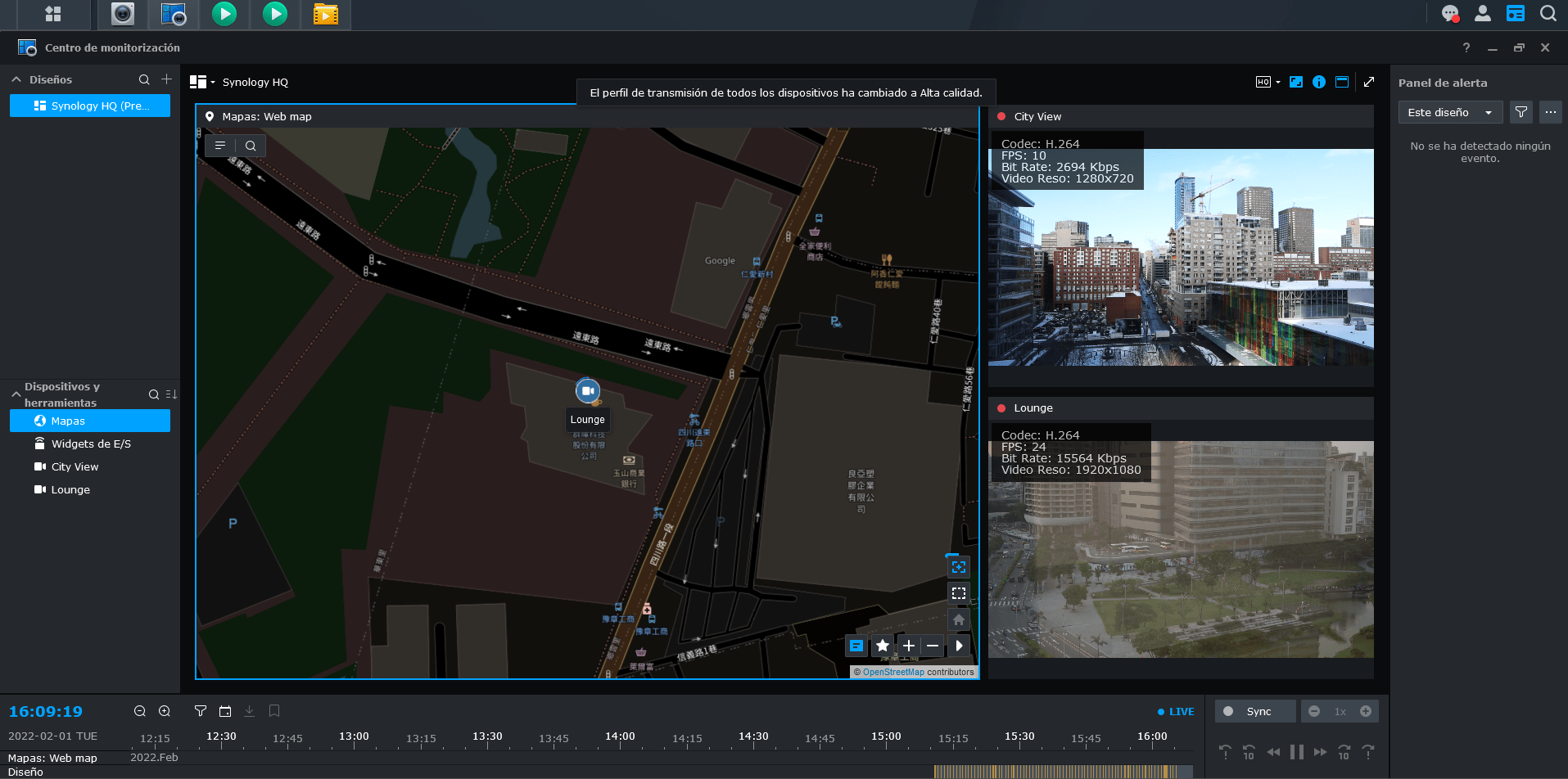Jump back 10 seconds
Viewport: 1568px width, 779px height.
(x=1249, y=752)
